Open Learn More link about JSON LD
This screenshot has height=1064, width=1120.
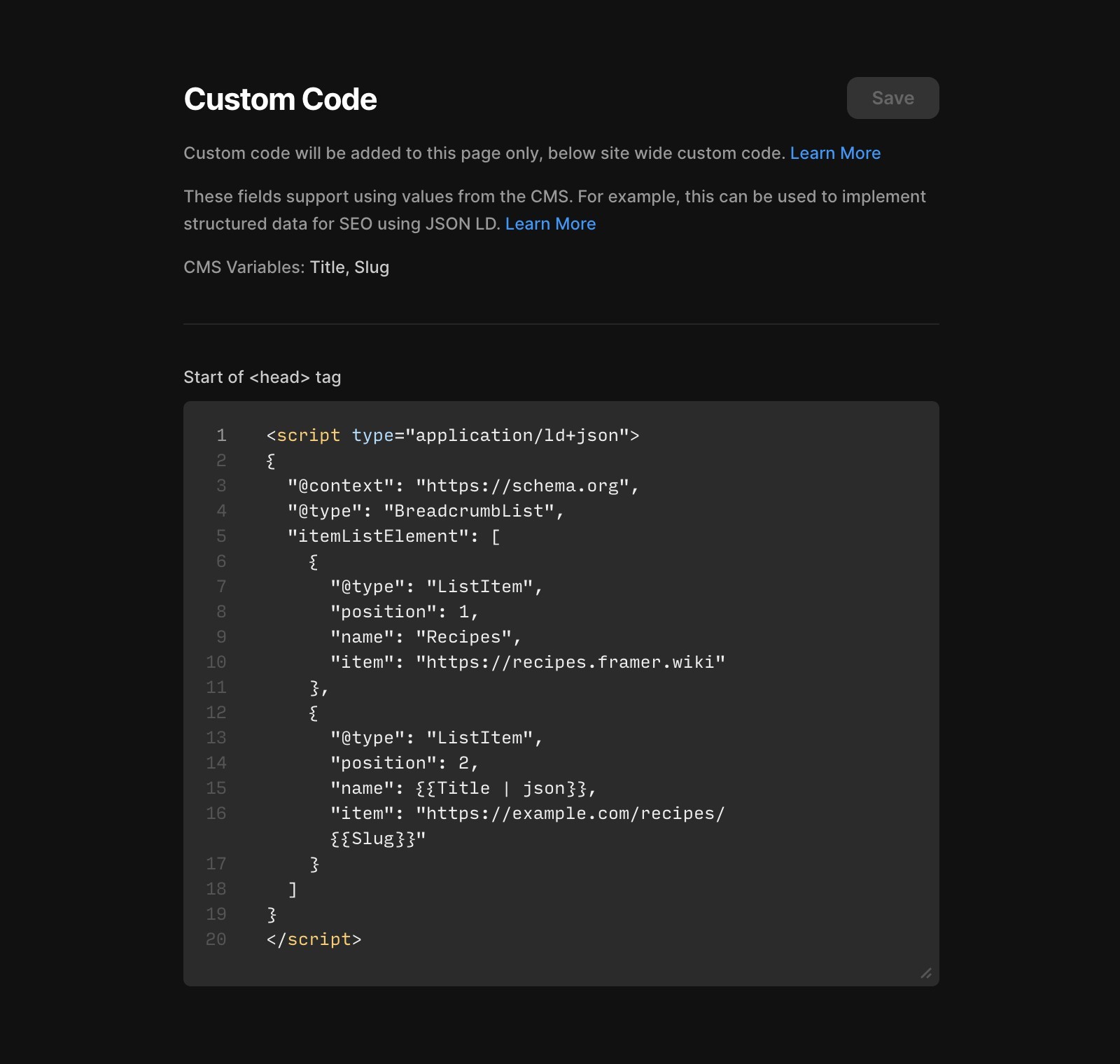coord(550,224)
